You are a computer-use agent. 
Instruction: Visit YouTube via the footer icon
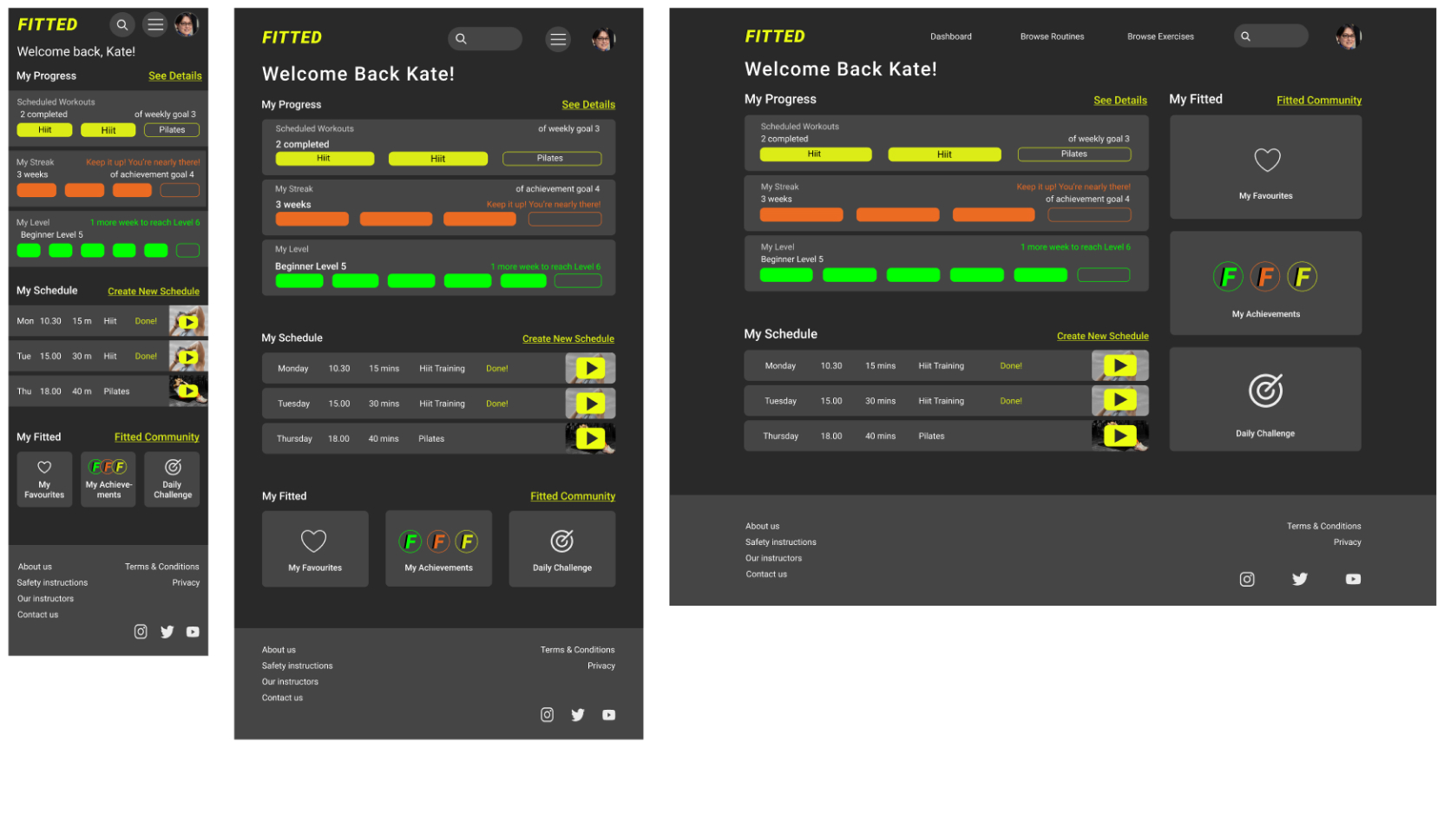[1353, 579]
